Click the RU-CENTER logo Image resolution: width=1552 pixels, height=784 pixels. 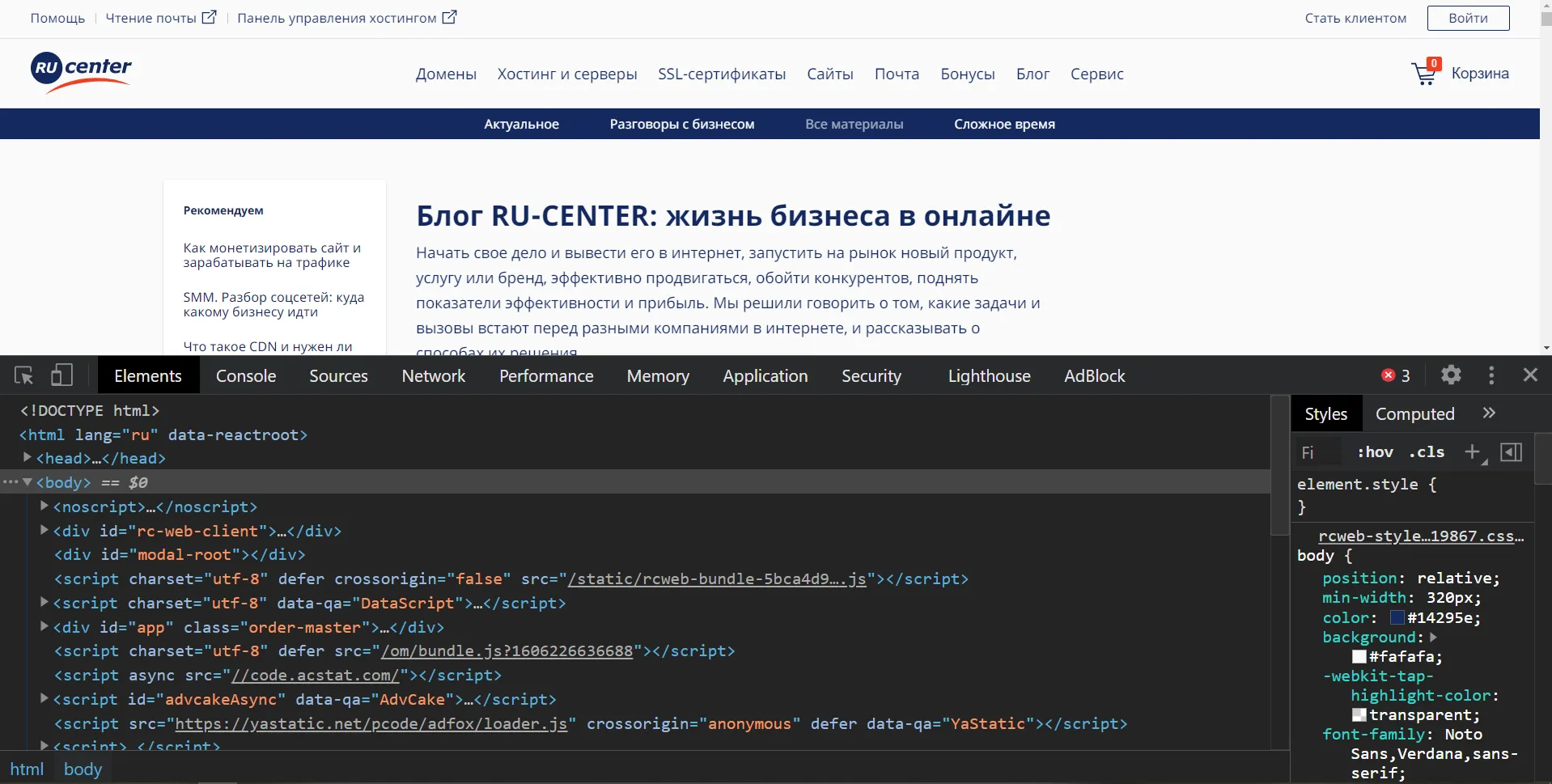coord(81,73)
